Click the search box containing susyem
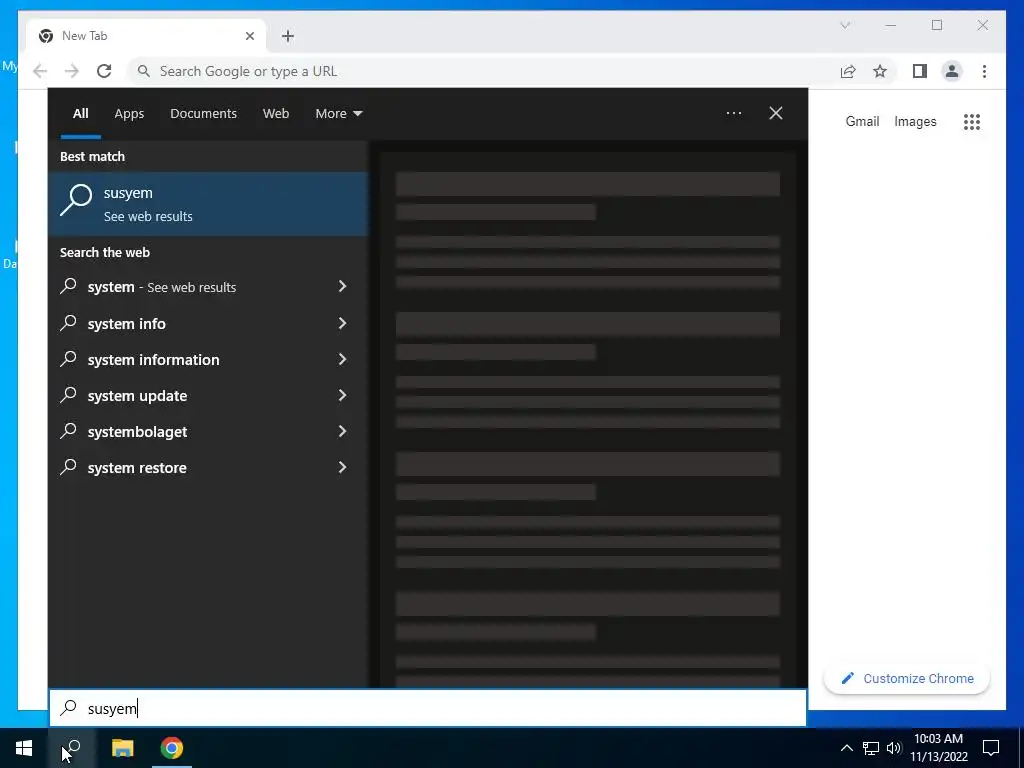 (428, 708)
